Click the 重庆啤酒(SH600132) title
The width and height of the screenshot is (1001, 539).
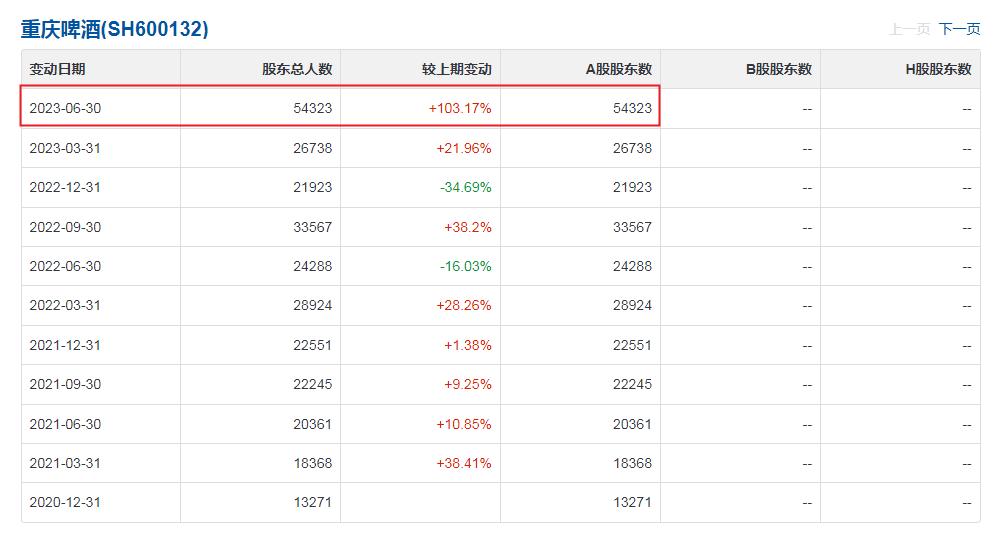114,29
